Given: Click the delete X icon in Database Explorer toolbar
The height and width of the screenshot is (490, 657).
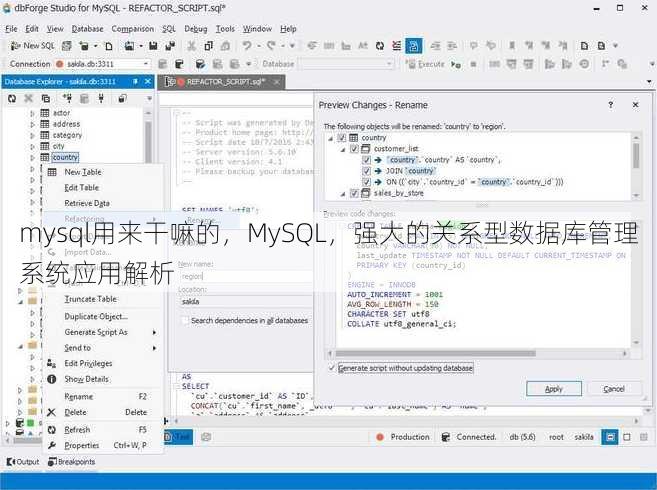Looking at the screenshot, I should [28, 99].
